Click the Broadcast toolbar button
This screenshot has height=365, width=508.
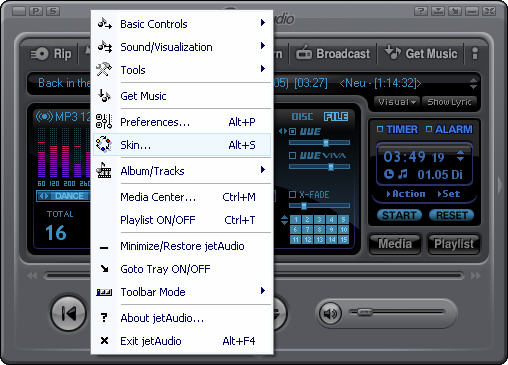(x=333, y=53)
